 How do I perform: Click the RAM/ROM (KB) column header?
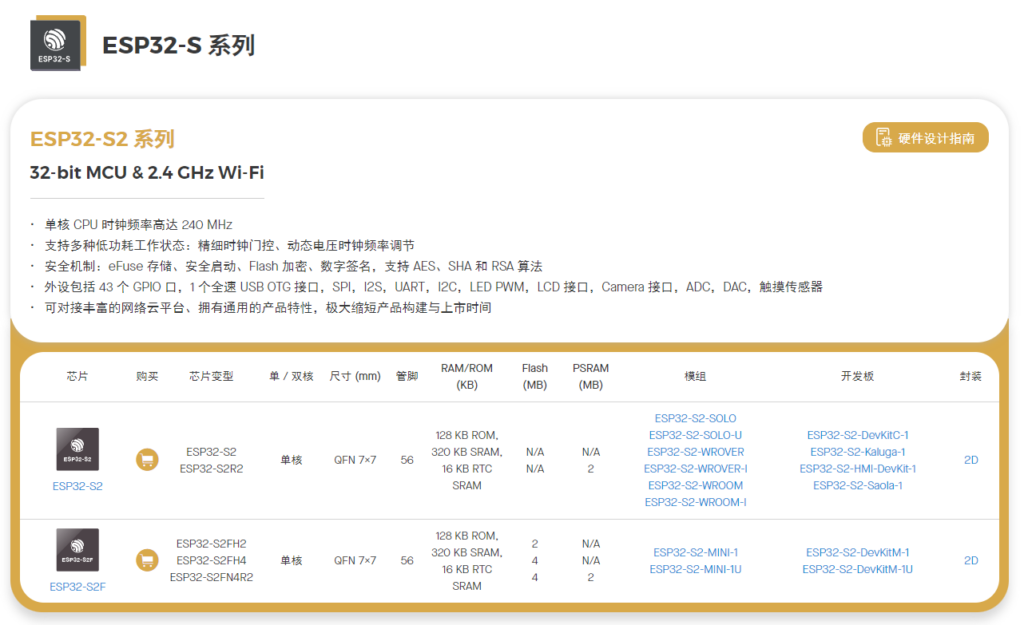466,377
